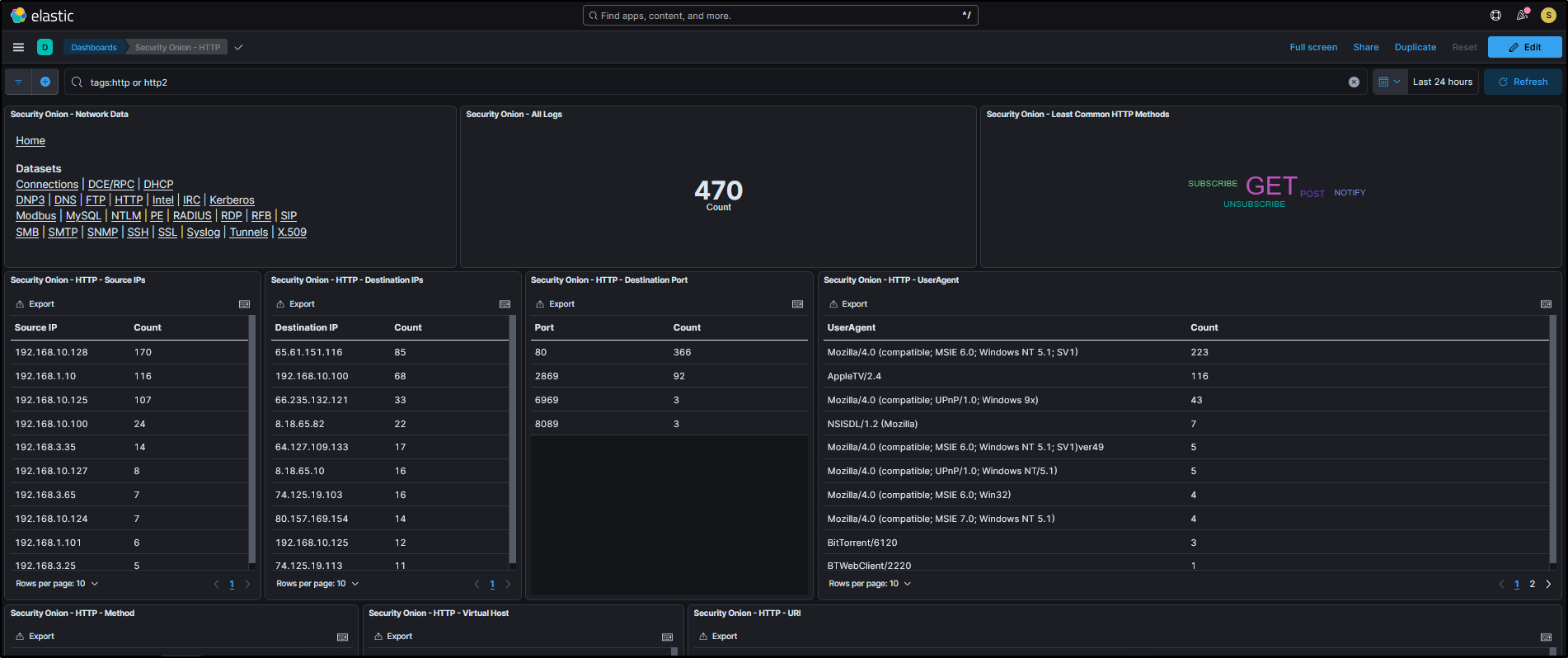Go to Dashboards breadcrumb
The image size is (1568, 658).
94,47
